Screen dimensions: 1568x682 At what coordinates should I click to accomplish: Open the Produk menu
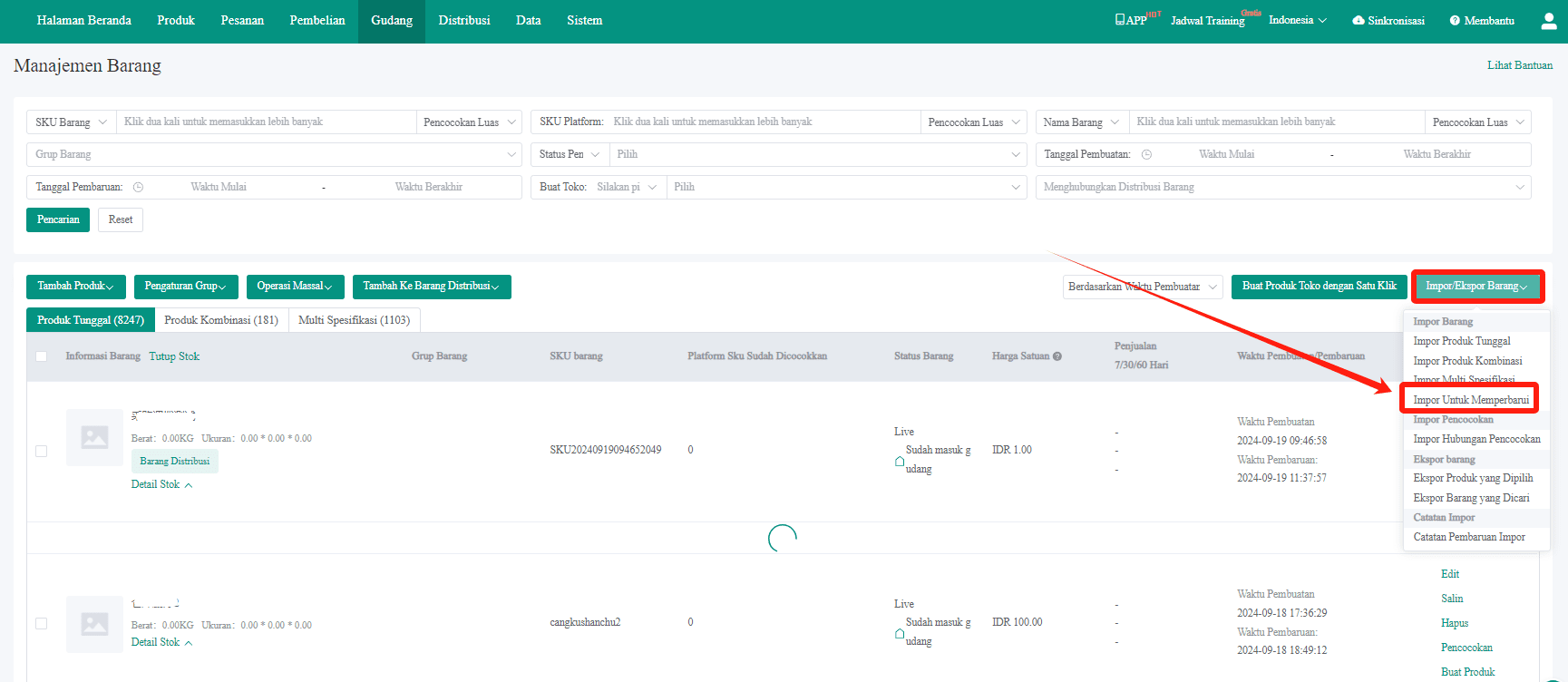point(176,20)
